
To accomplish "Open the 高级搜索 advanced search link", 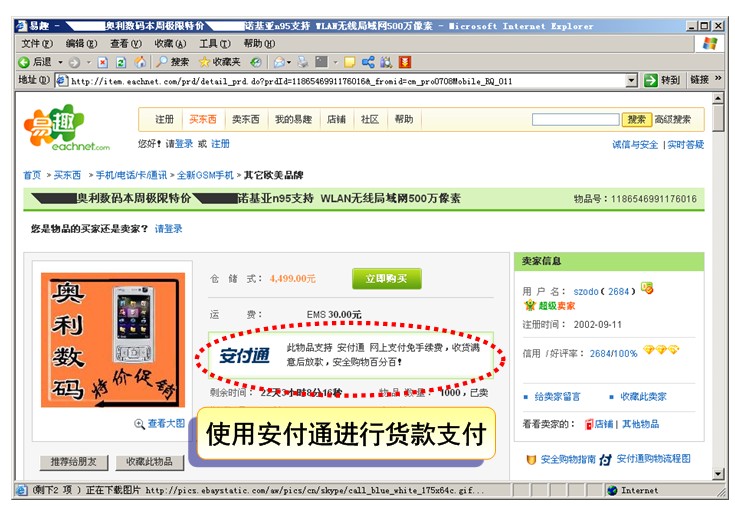I will coord(673,119).
